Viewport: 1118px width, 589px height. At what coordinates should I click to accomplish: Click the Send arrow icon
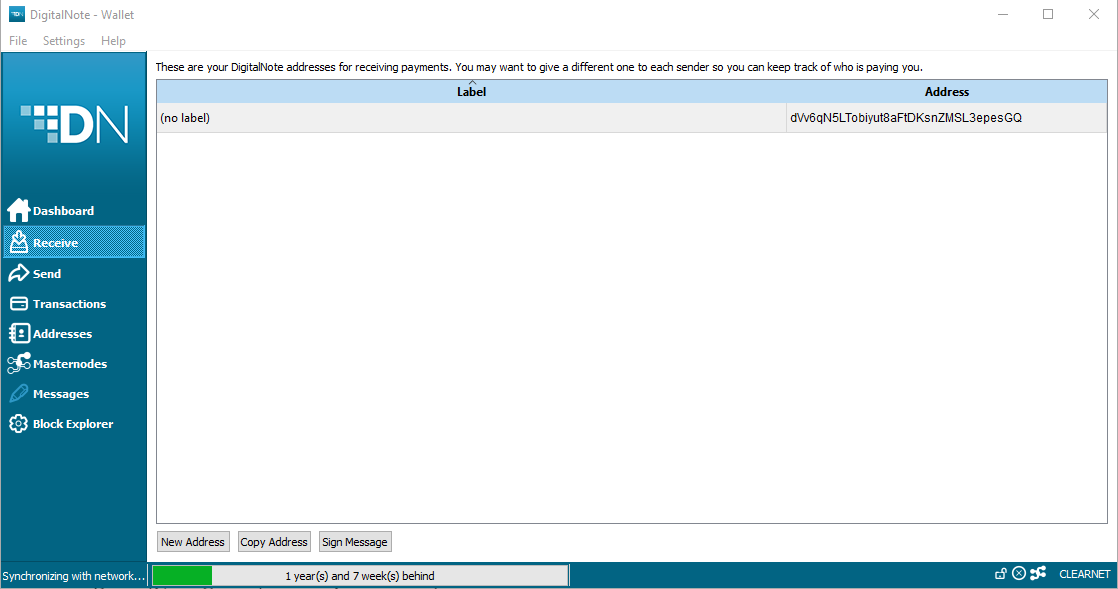[x=19, y=273]
